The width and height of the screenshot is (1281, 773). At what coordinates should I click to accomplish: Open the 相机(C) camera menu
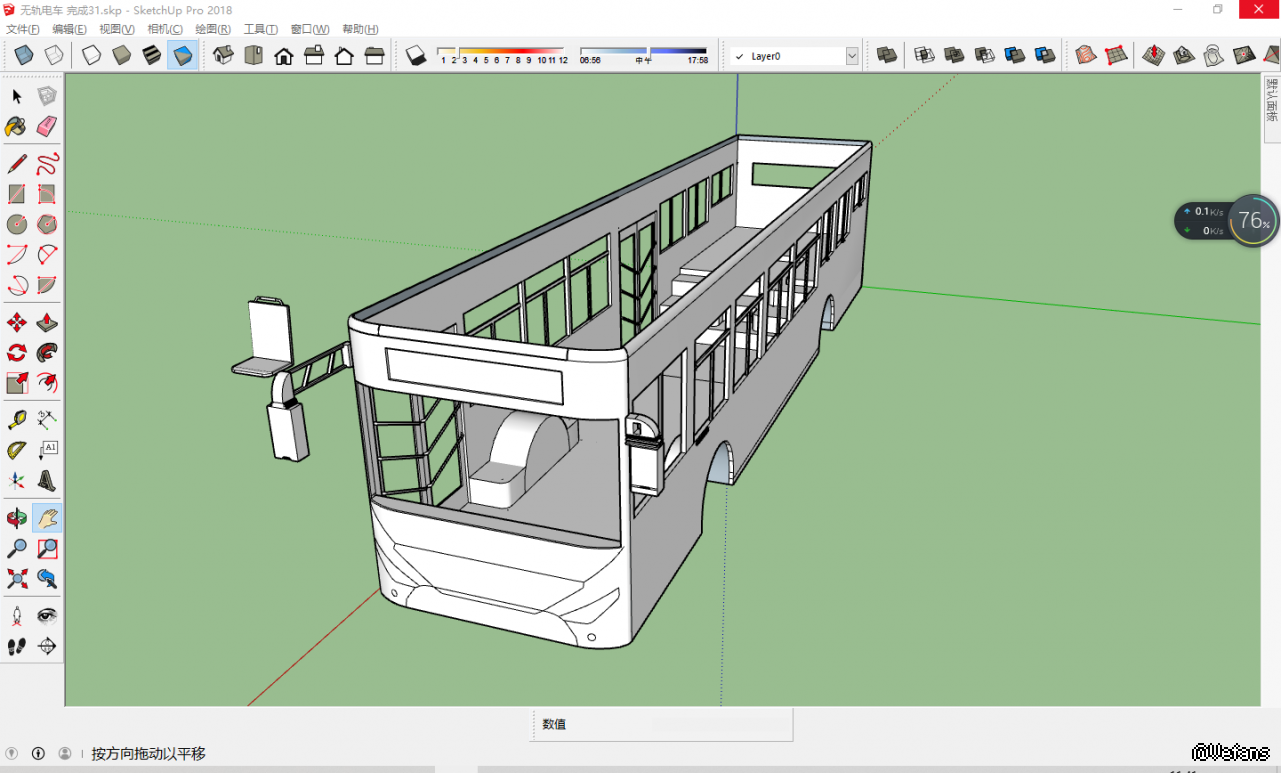[x=164, y=29]
